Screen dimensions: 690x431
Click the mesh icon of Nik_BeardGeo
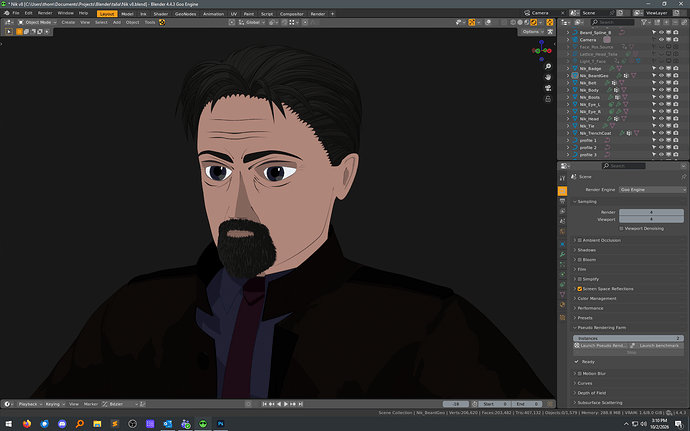575,76
